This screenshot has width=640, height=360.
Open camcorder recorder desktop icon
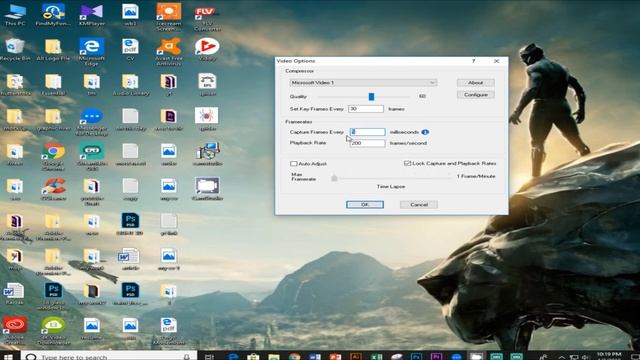(207, 189)
